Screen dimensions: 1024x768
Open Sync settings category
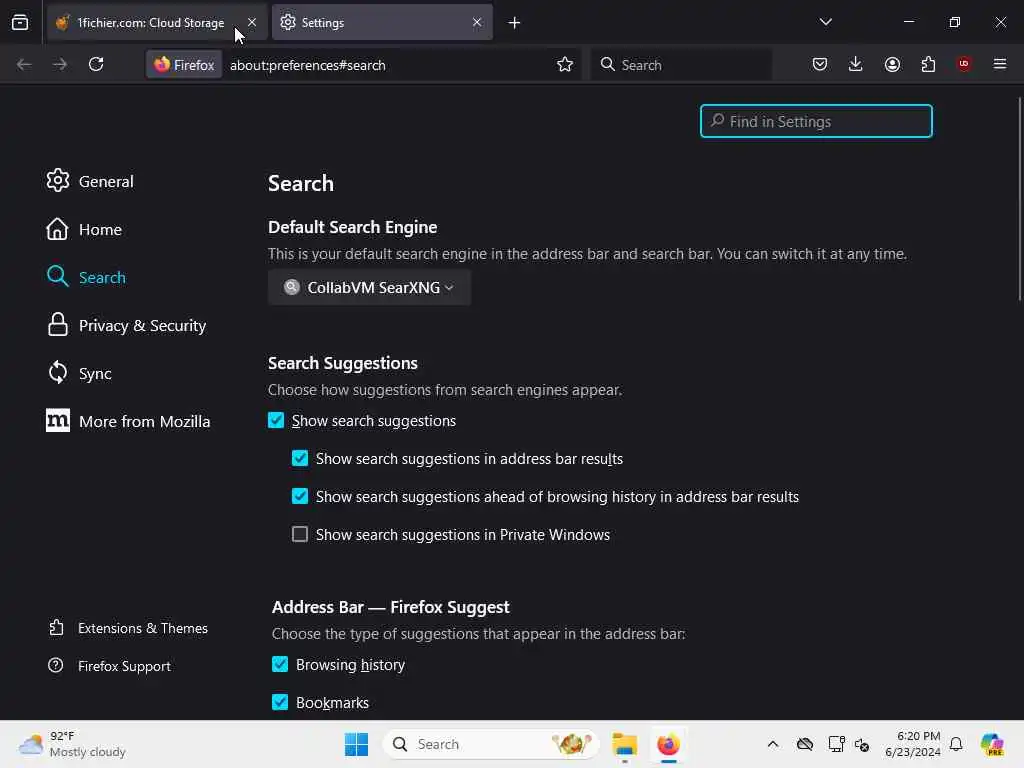pos(78,374)
